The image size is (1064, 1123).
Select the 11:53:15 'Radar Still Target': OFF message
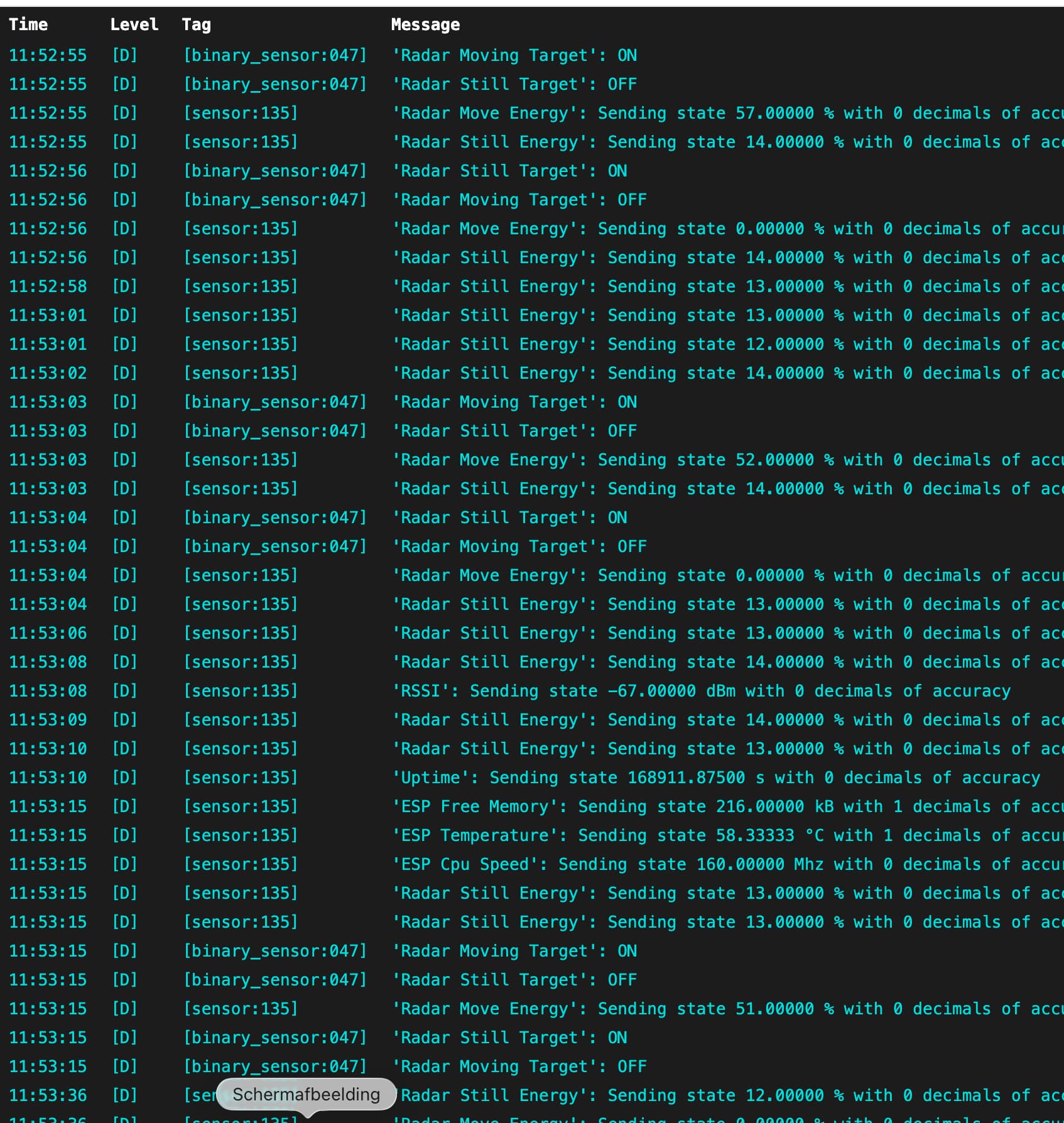514,980
